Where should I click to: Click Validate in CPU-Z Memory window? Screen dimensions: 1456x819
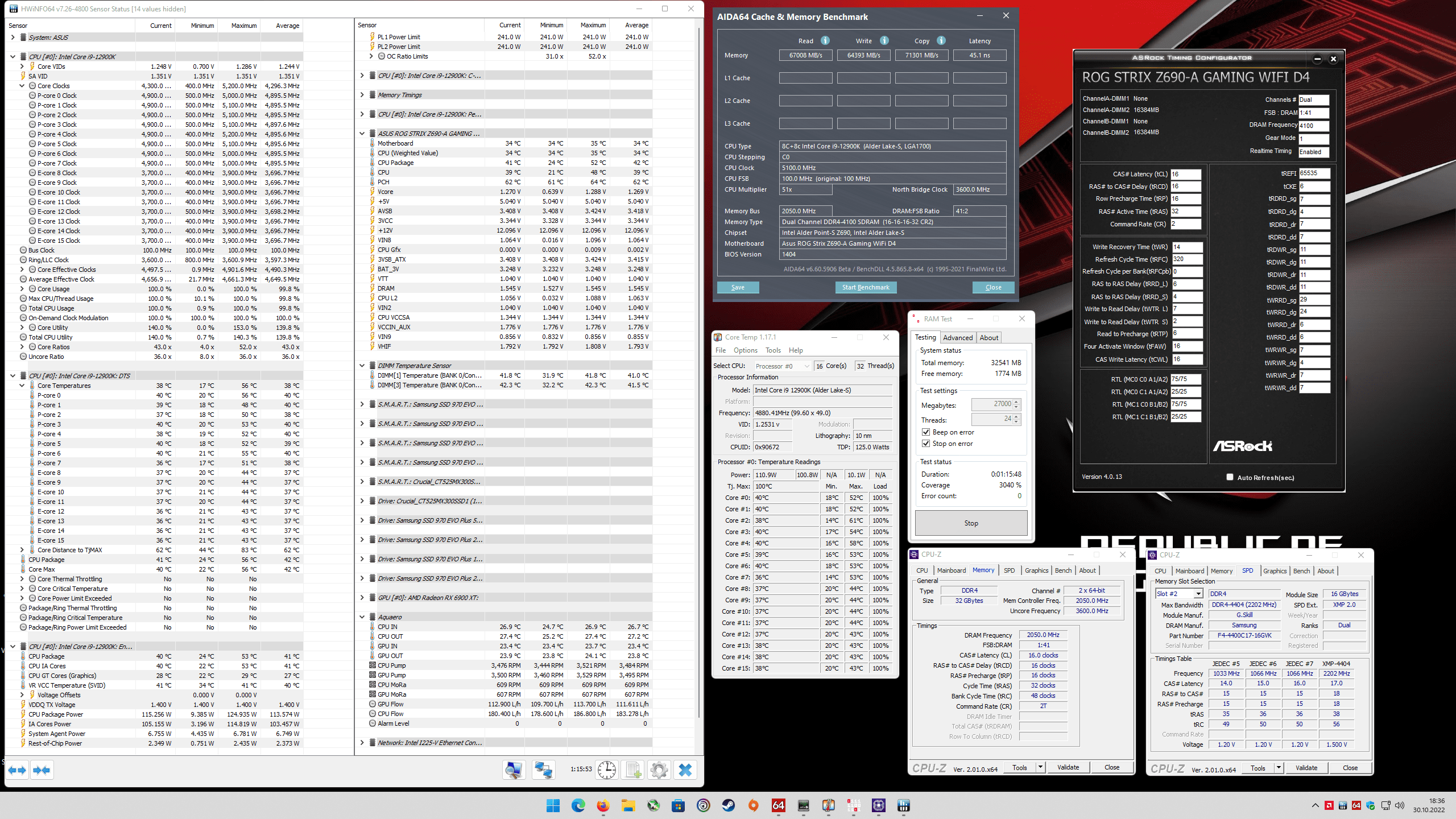pyautogui.click(x=1068, y=767)
